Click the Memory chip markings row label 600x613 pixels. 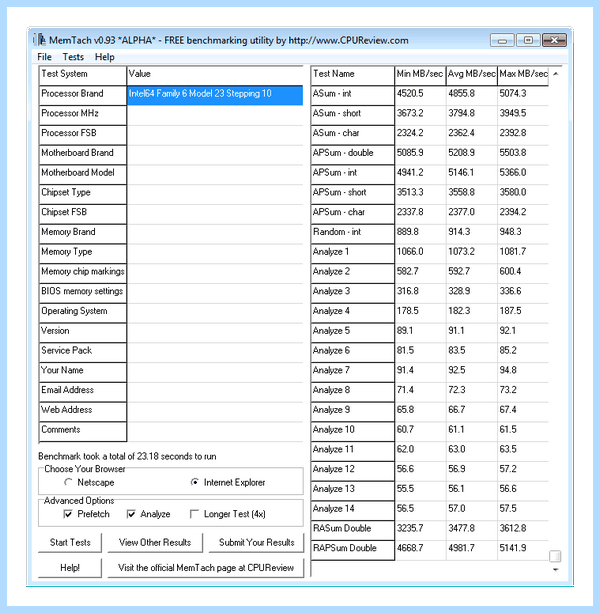coord(82,274)
